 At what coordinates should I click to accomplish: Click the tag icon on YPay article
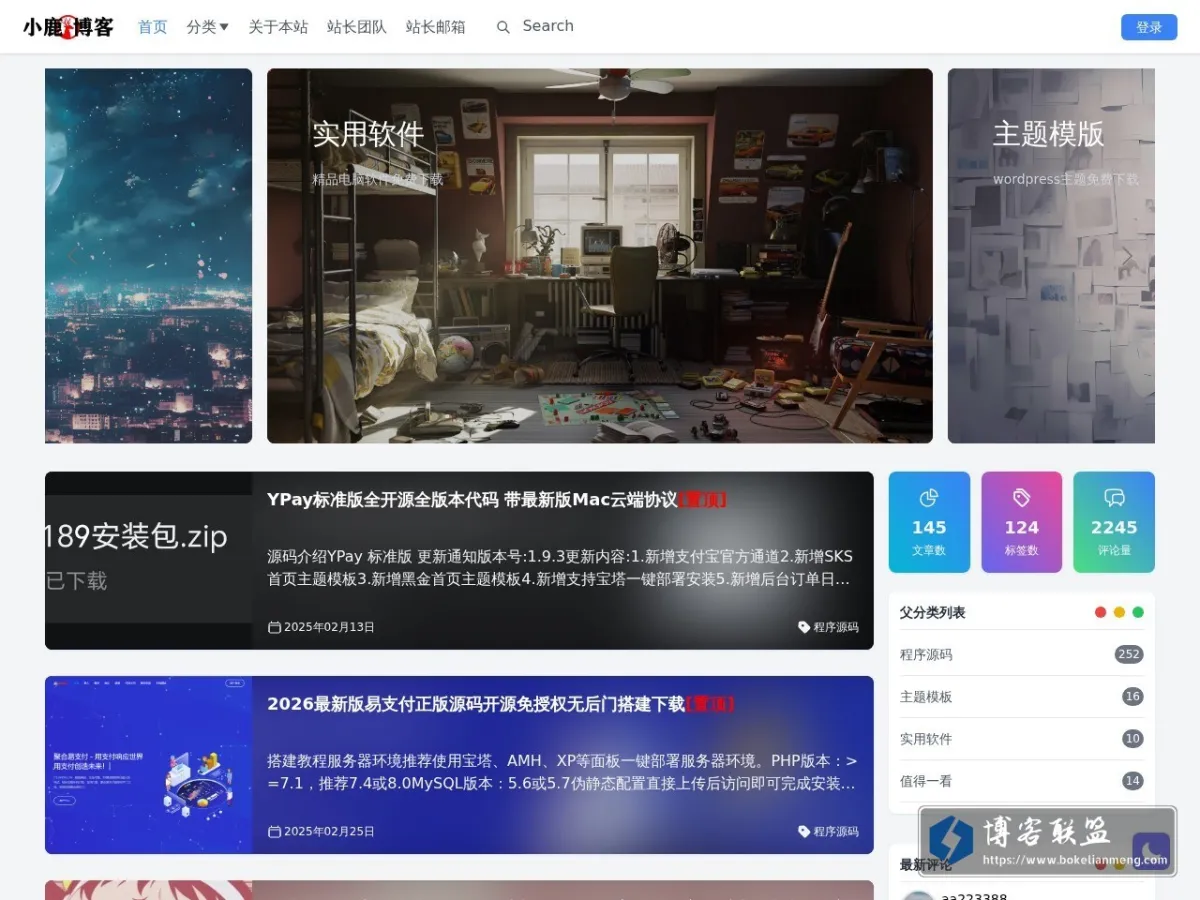coord(804,627)
